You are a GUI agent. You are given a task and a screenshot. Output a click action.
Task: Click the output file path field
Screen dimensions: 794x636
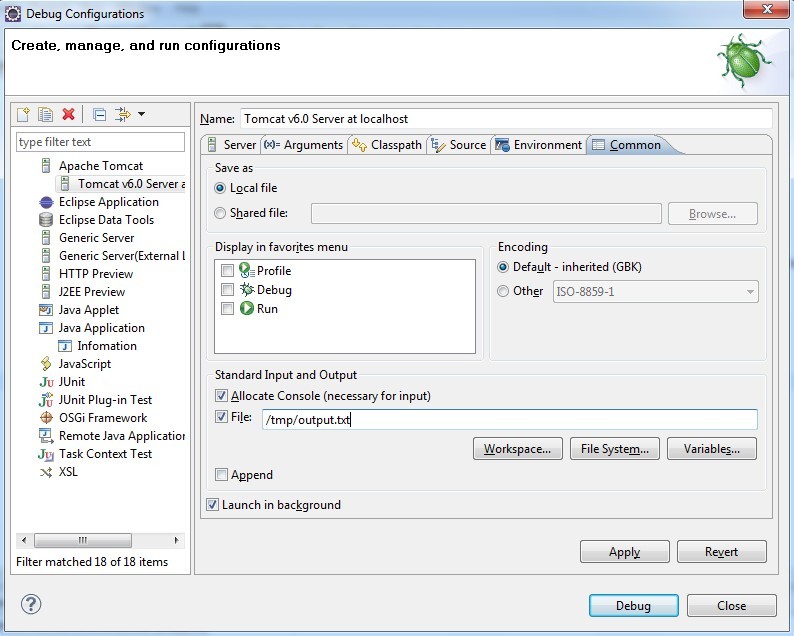pos(510,420)
